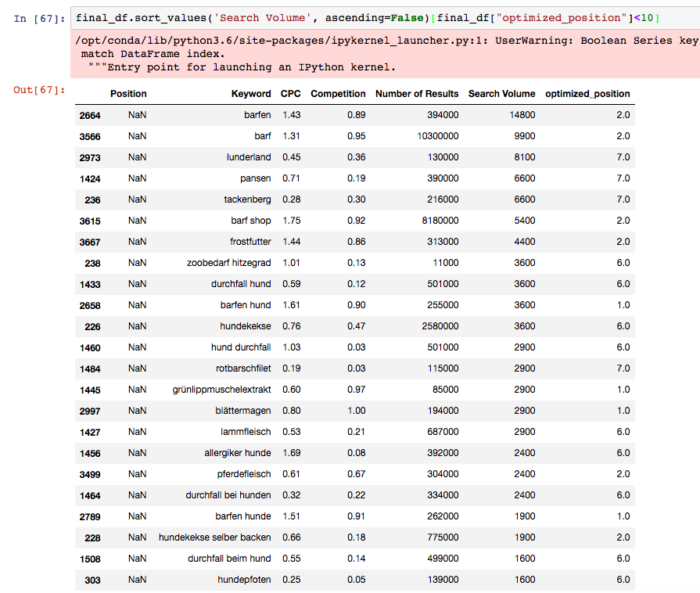700x593 pixels.
Task: Click the keyword cell 'allergiker hunde'
Action: [x=238, y=453]
